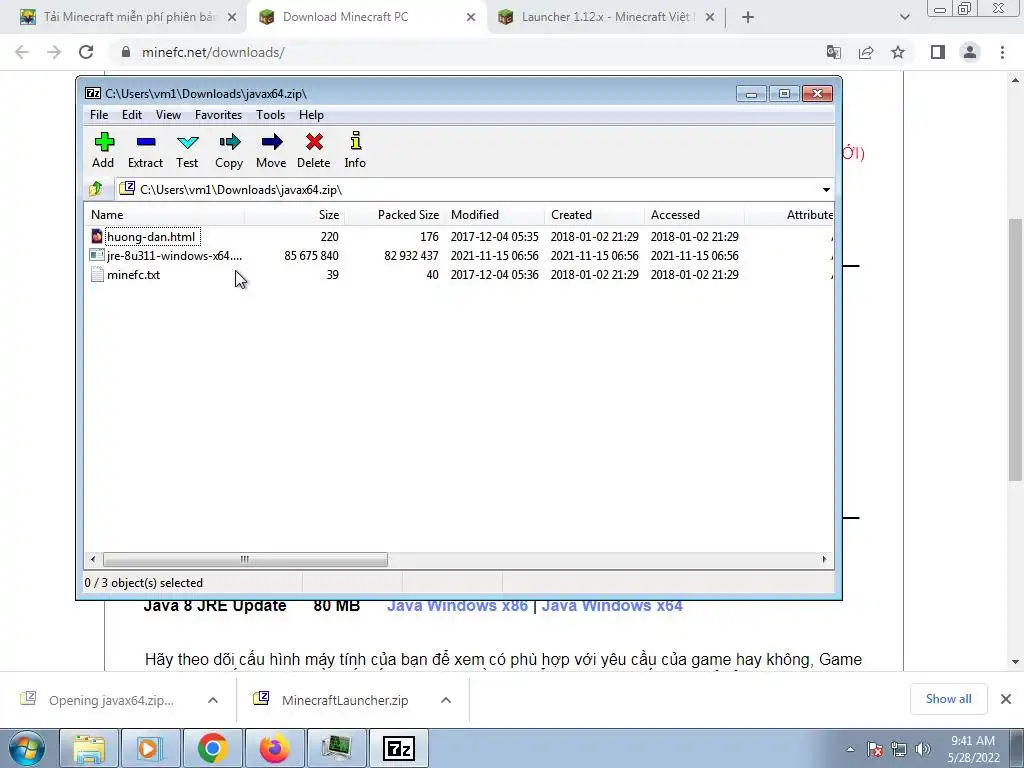Click the share page icon in Chrome
This screenshot has height=768, width=1024.
(x=866, y=52)
